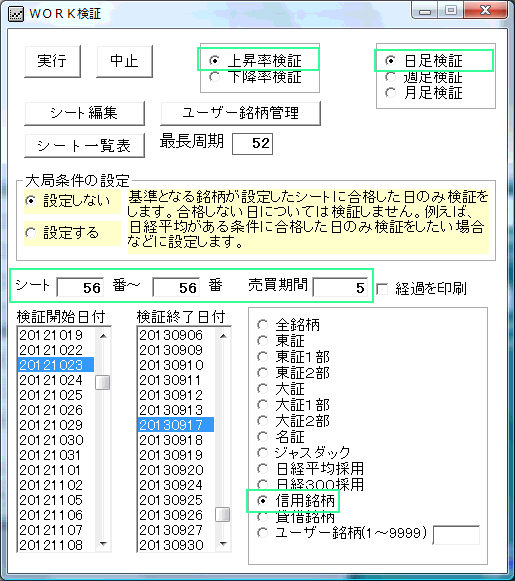Open シート一覧表
Image resolution: width=515 pixels, height=581 pixels.
click(x=84, y=146)
